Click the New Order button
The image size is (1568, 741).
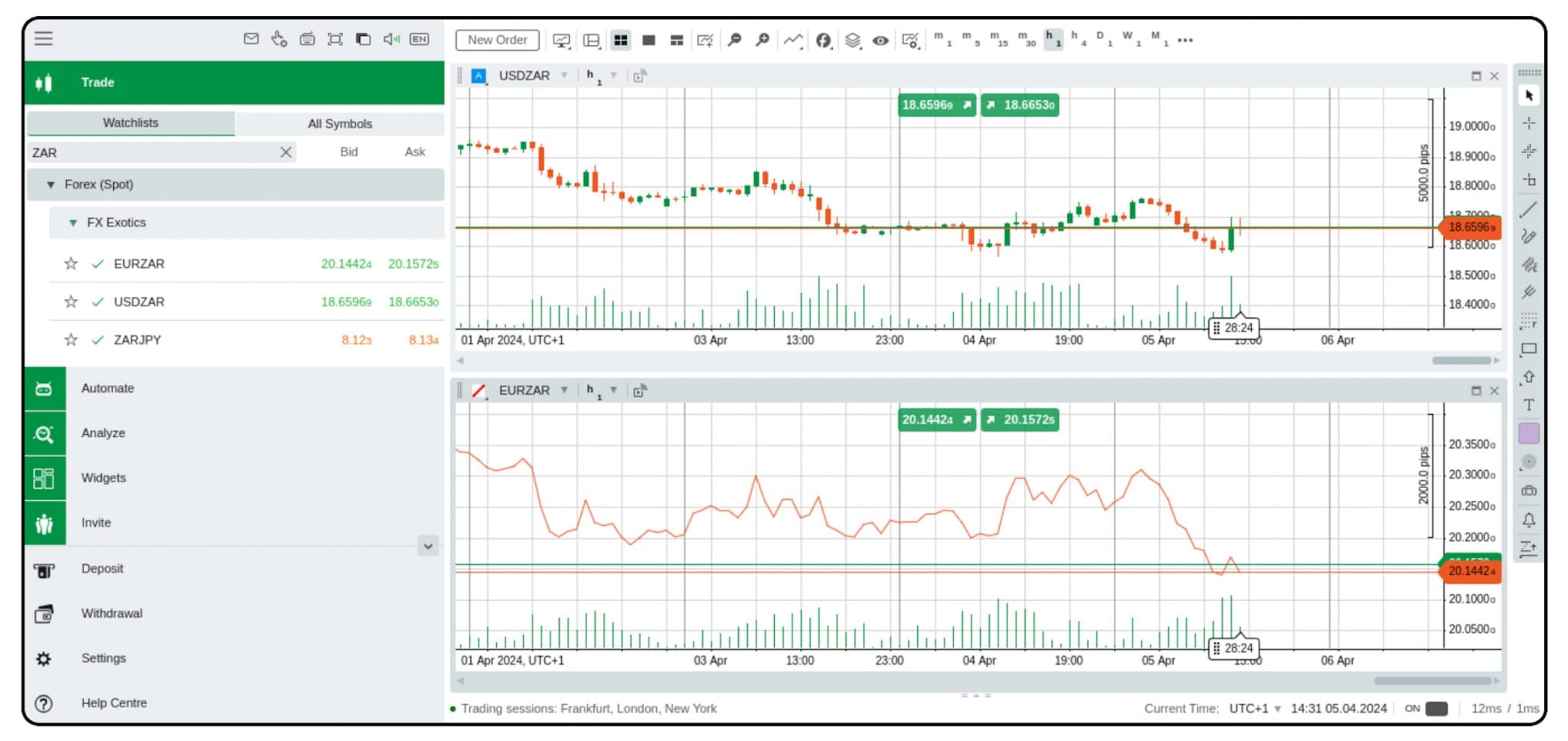click(x=497, y=40)
